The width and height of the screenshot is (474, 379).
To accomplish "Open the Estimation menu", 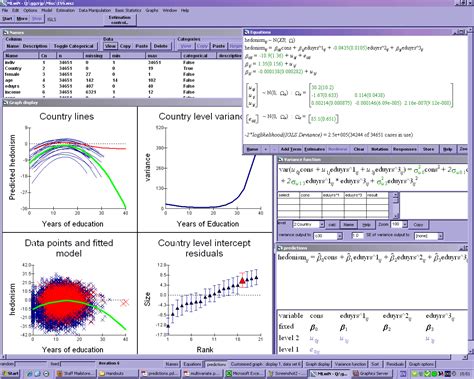I will [x=65, y=10].
